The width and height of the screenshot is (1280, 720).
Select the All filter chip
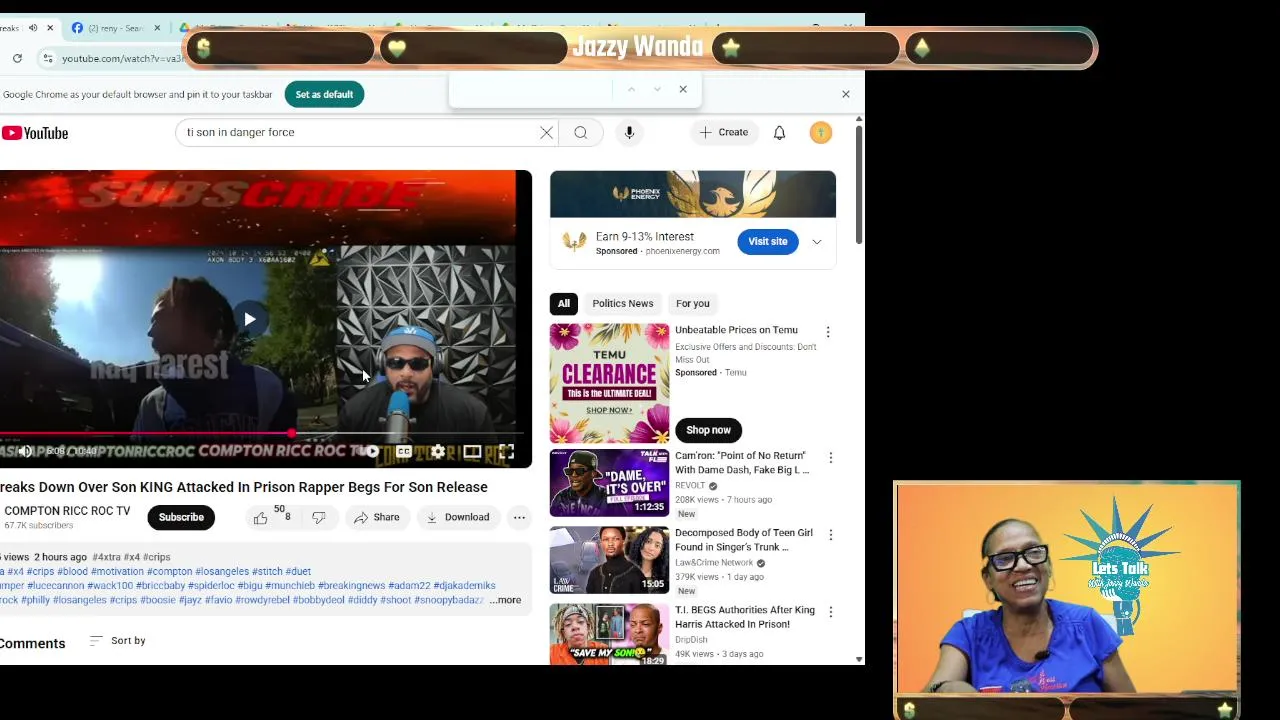pos(563,303)
